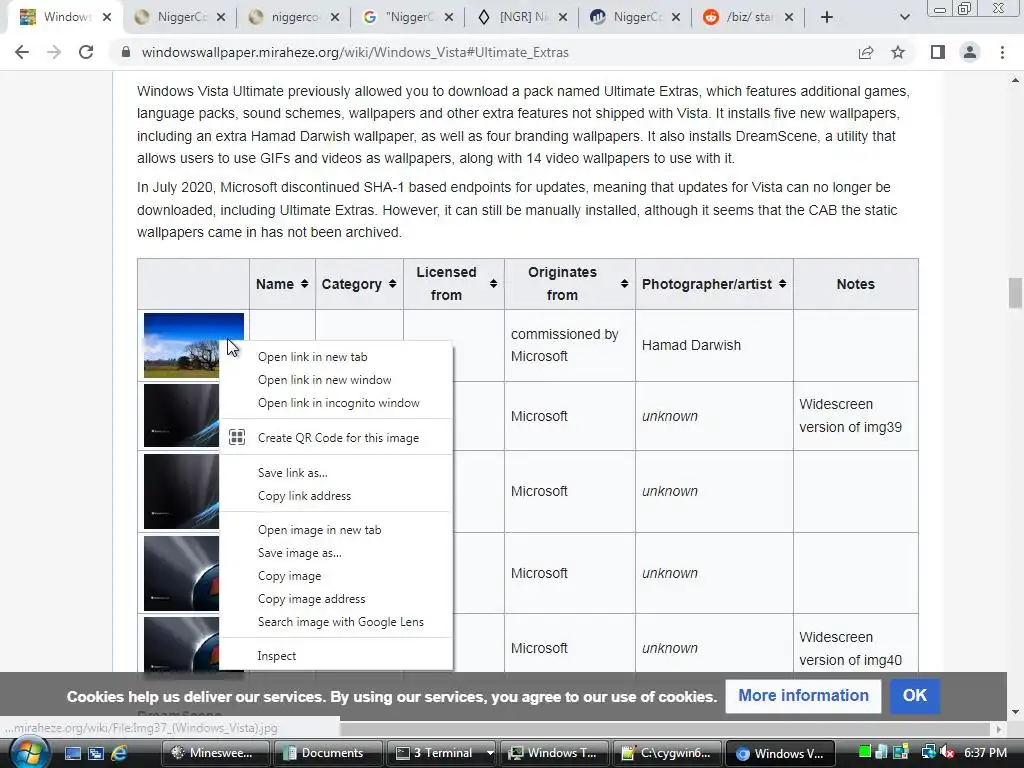
Task: Click the 6:37 PM taskbar clock
Action: [x=985, y=752]
